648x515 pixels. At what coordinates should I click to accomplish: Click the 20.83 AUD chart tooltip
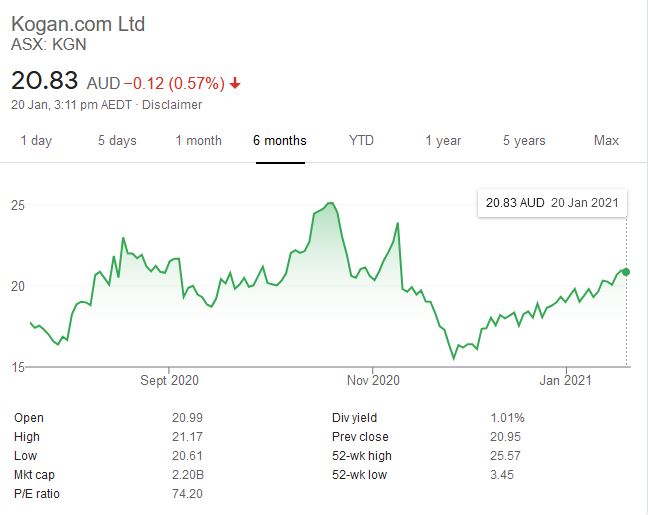coord(553,202)
